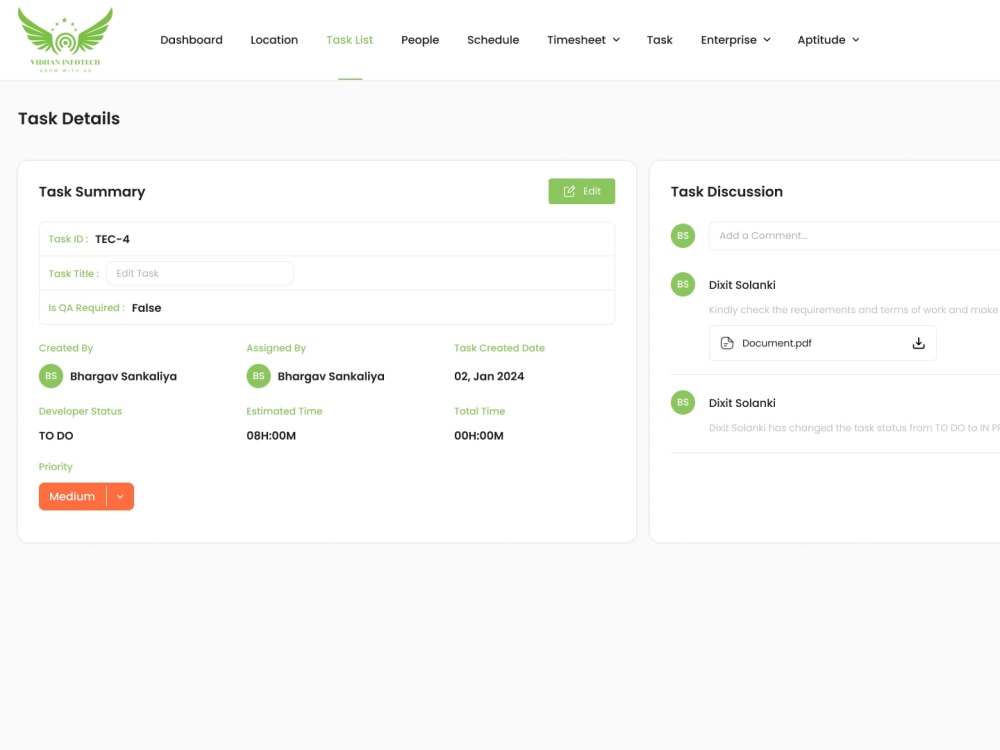Click the Bhargav Sankaliya name under Created By
The width and height of the screenshot is (1000, 750).
(123, 376)
